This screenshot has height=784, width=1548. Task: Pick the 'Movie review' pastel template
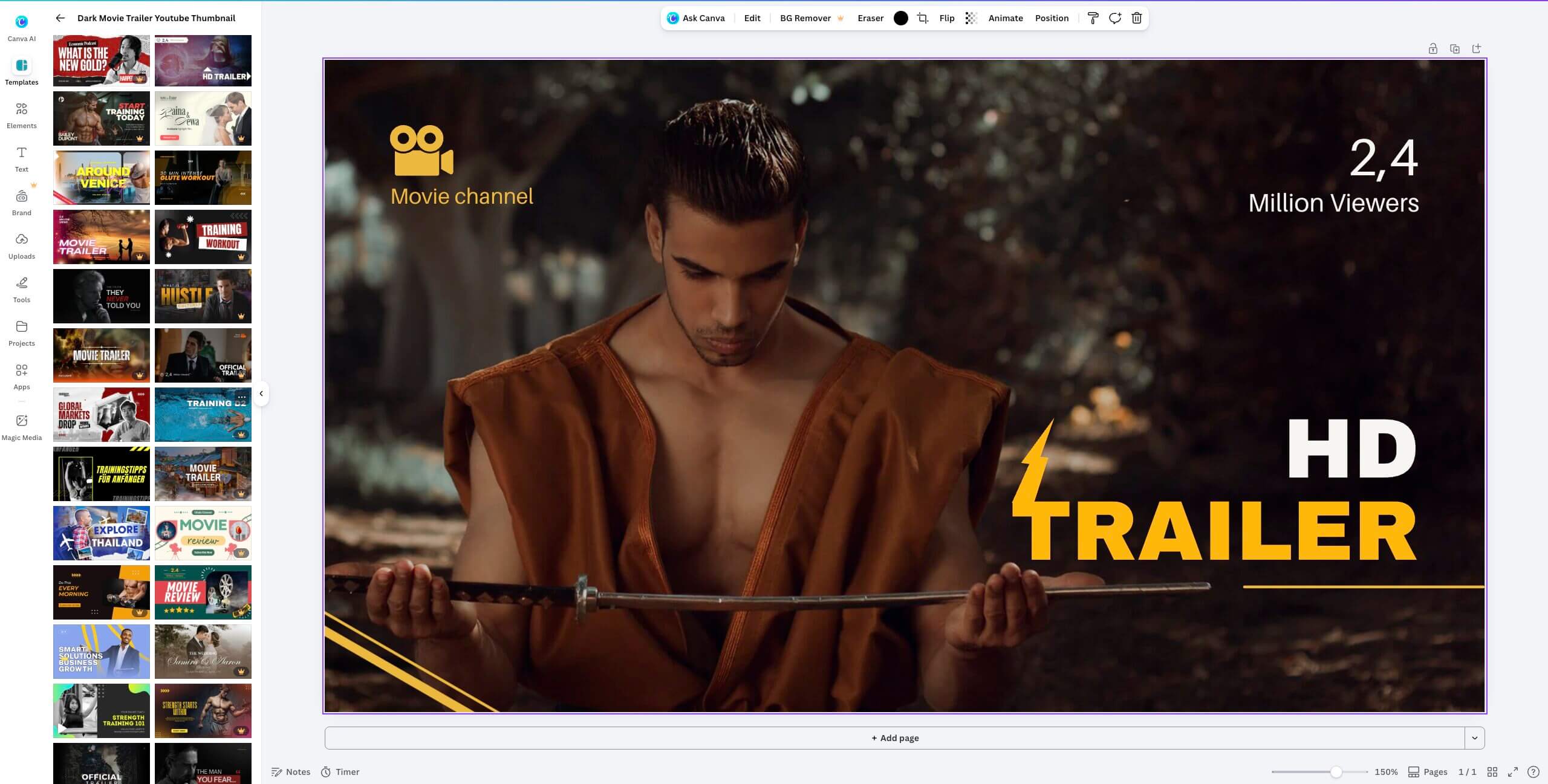203,533
